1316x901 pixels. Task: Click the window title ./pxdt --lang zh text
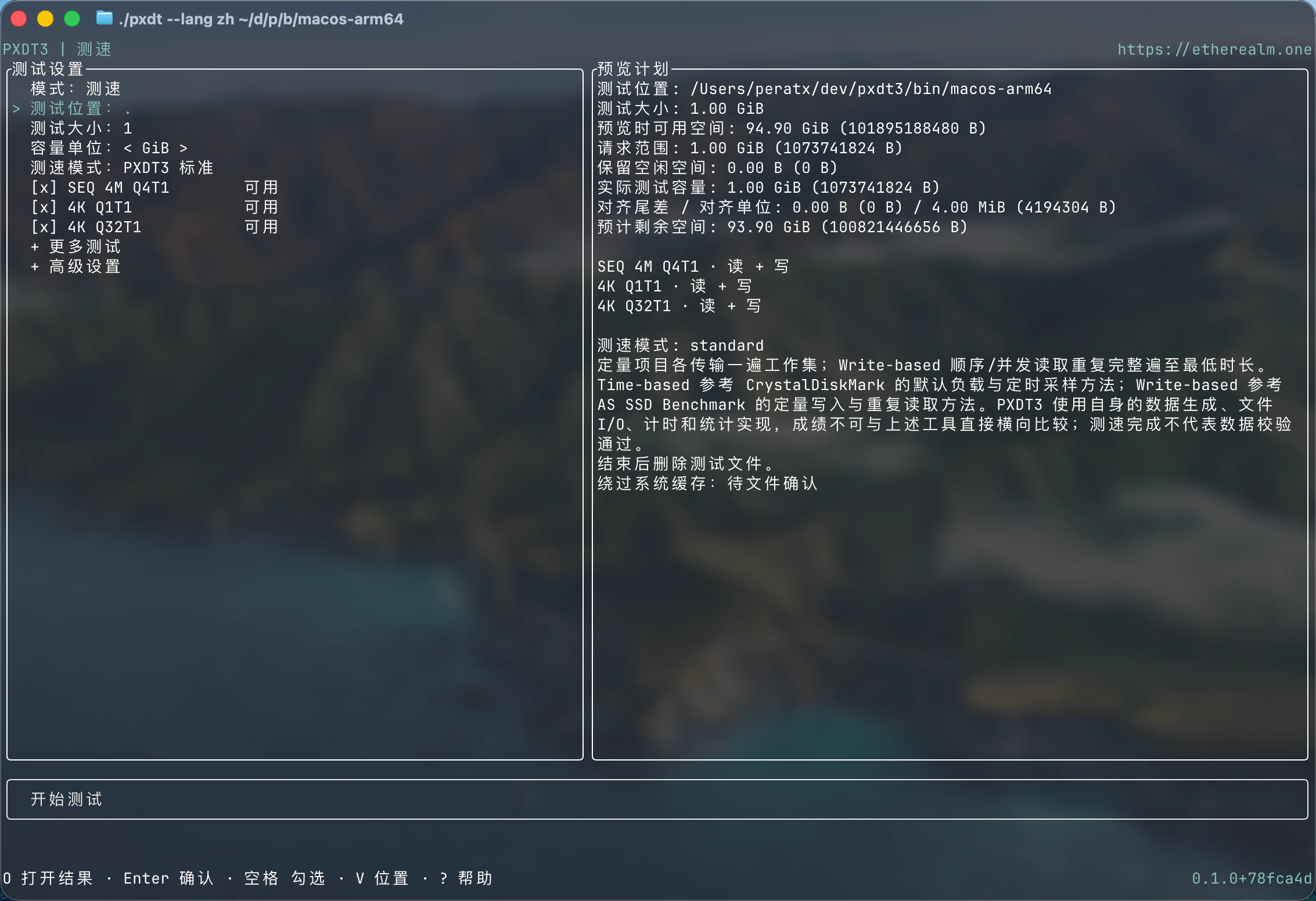tap(261, 19)
